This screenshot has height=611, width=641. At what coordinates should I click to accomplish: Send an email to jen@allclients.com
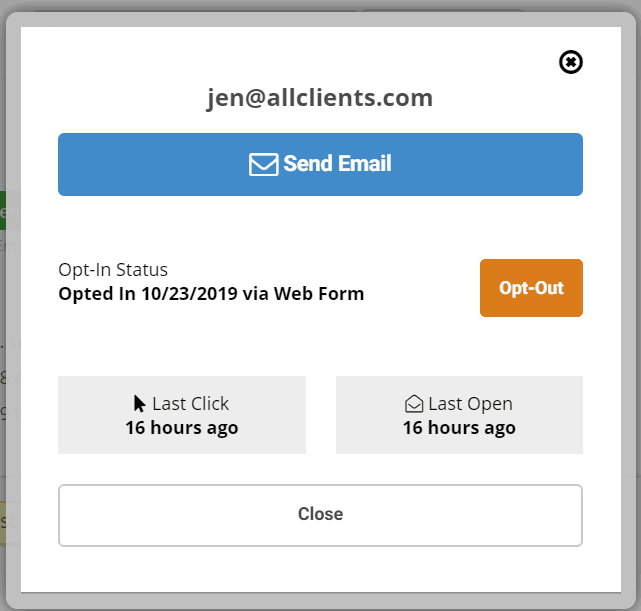(320, 164)
